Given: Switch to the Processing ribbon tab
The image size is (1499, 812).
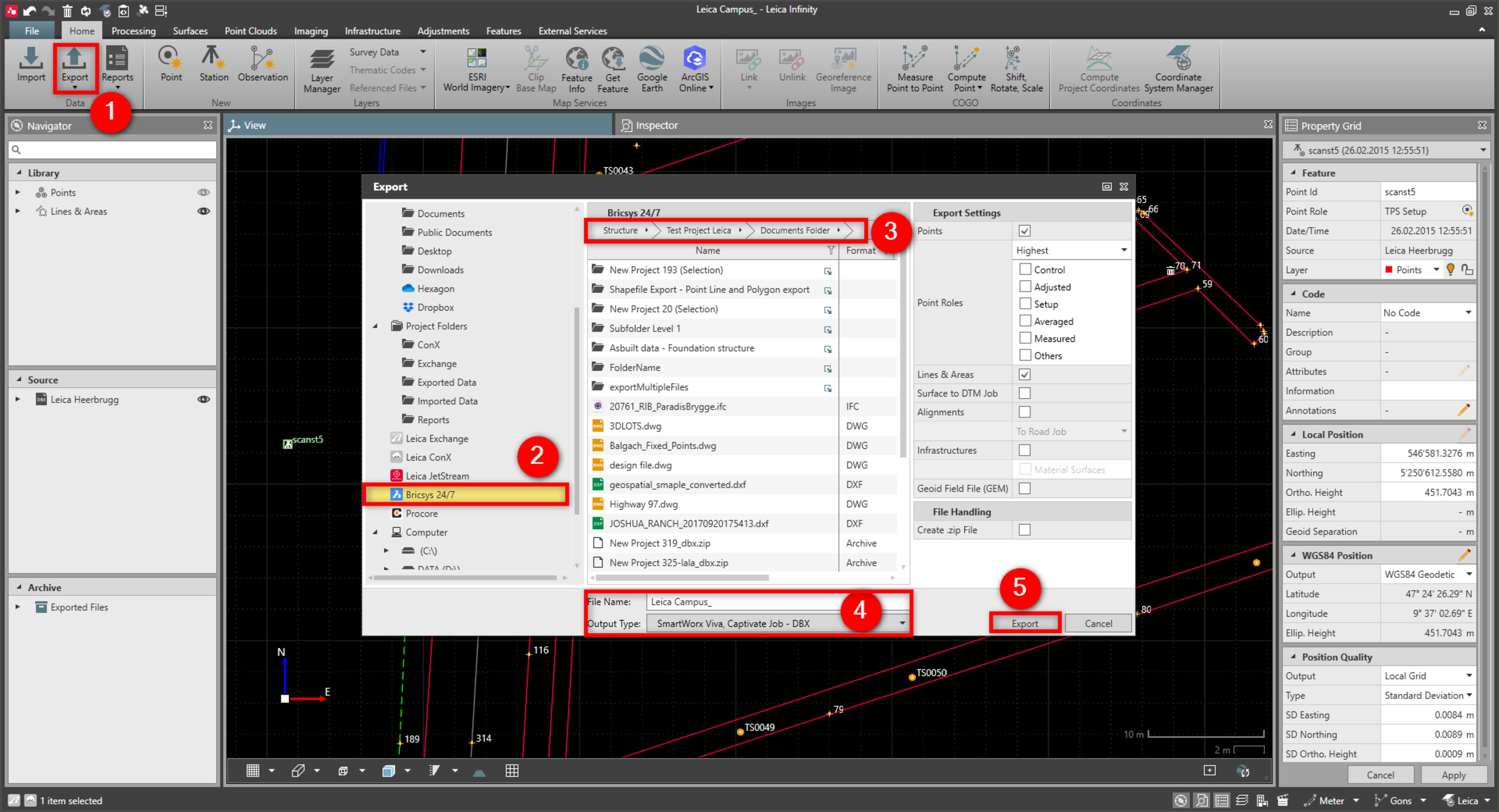Looking at the screenshot, I should [x=133, y=31].
